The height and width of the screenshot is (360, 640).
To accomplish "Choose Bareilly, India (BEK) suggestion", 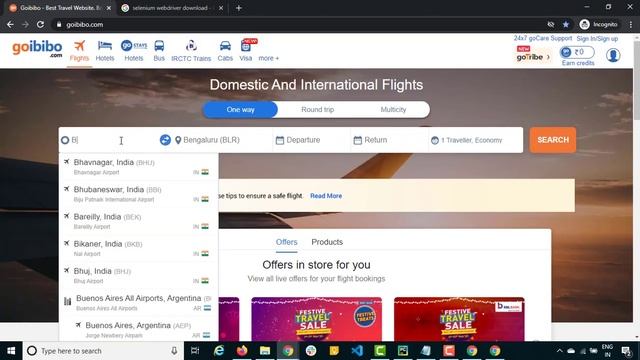I will click(x=138, y=221).
